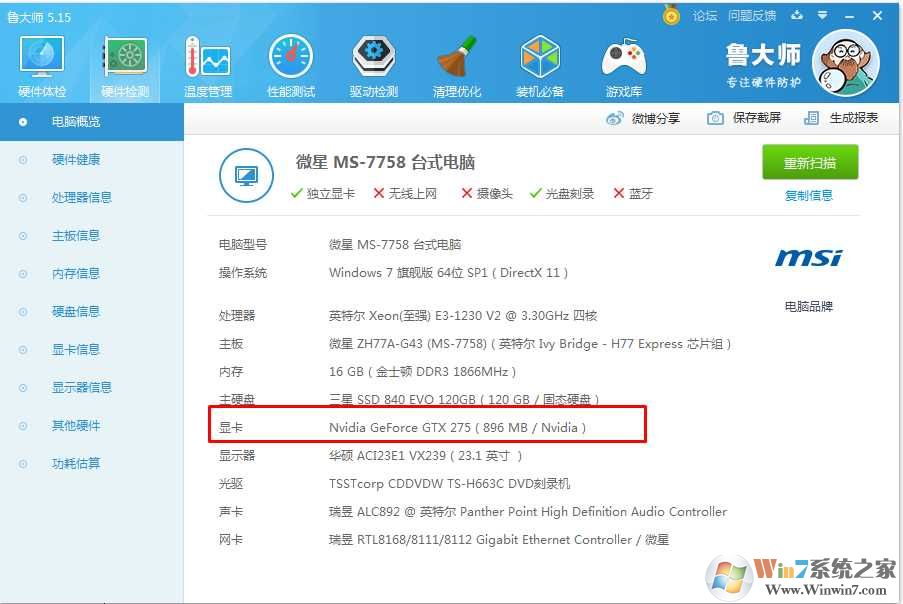
Task: Click the 复制信息 copy info link
Action: coord(809,196)
